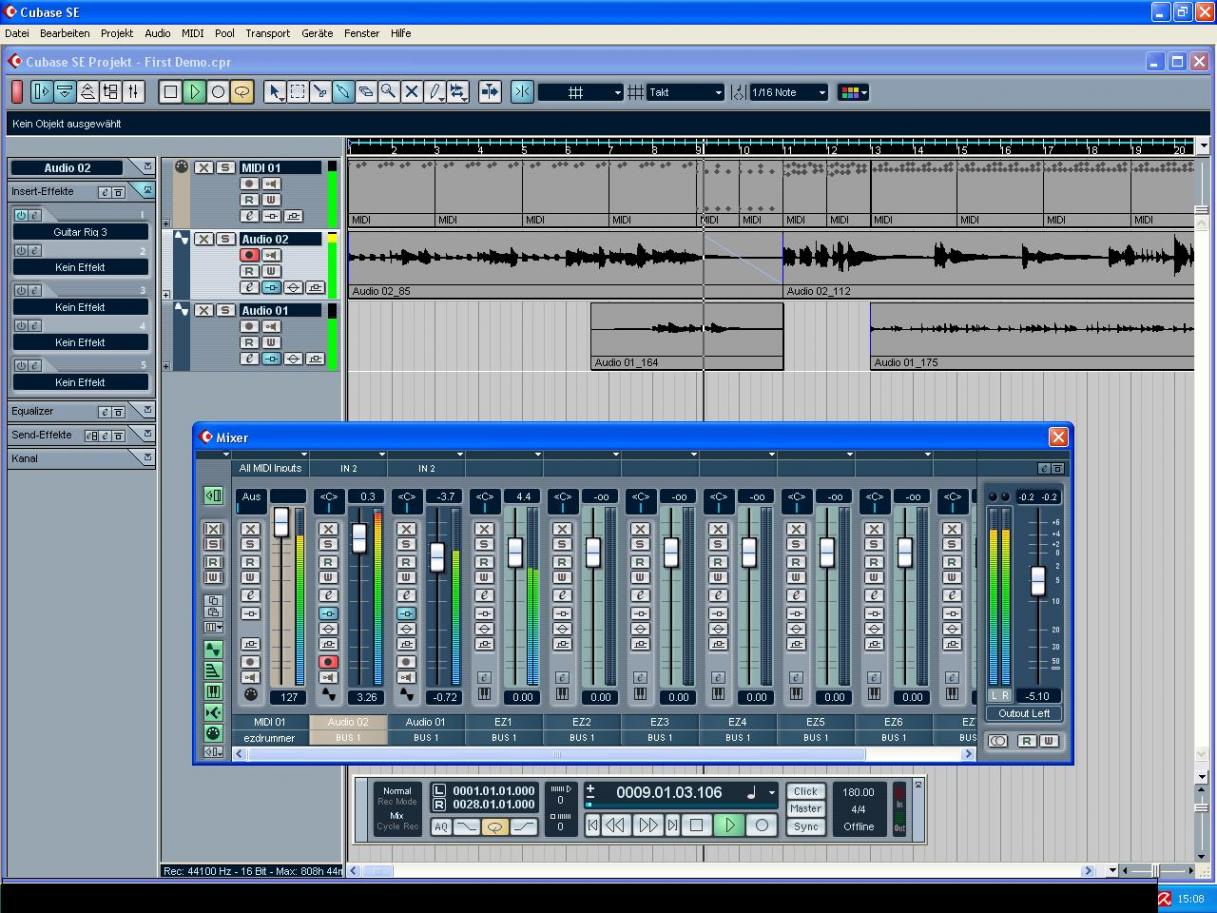
Task: Open the color palette dropdown in toolbar
Action: tap(853, 92)
